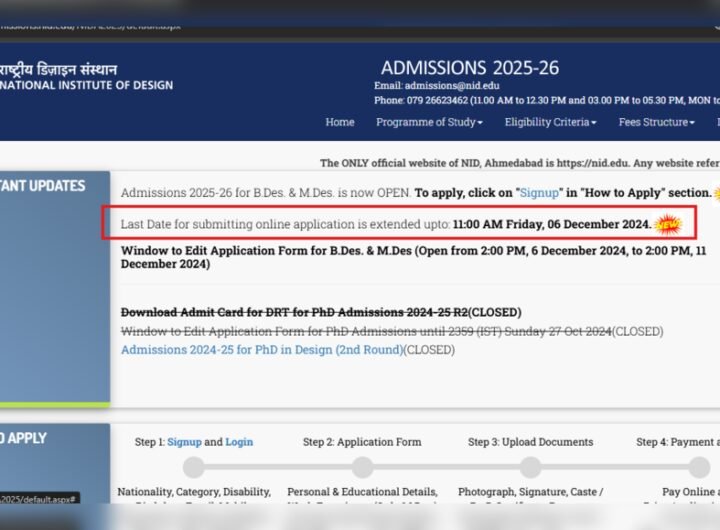The height and width of the screenshot is (530, 720).
Task: Click Window to Edit PhD Admissions struck-through text
Action: click(366, 332)
